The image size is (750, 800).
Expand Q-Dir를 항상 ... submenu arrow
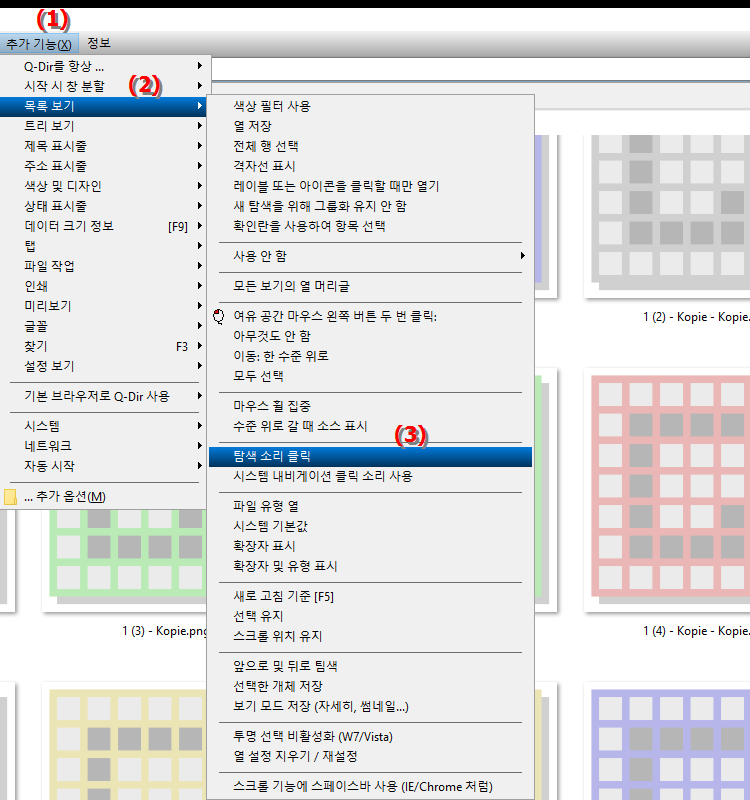click(x=199, y=66)
